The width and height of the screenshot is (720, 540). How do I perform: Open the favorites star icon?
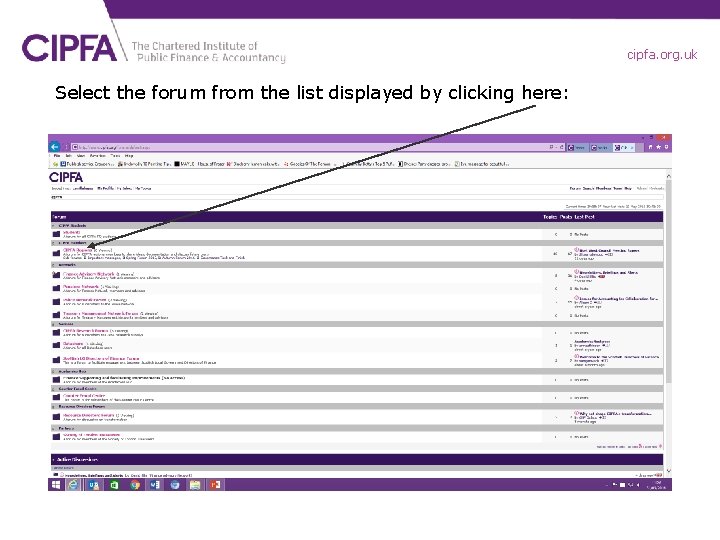click(658, 147)
